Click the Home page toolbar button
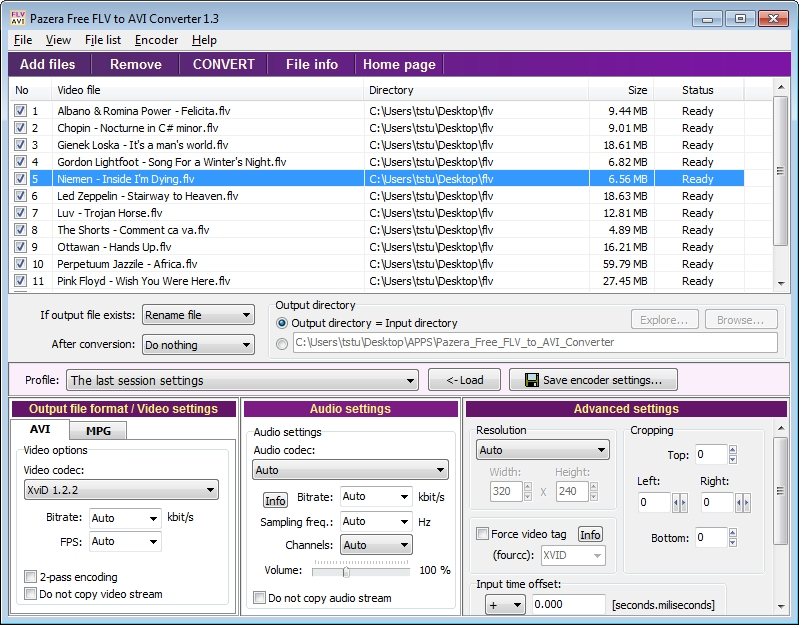Image resolution: width=802 pixels, height=628 pixels. [x=399, y=64]
